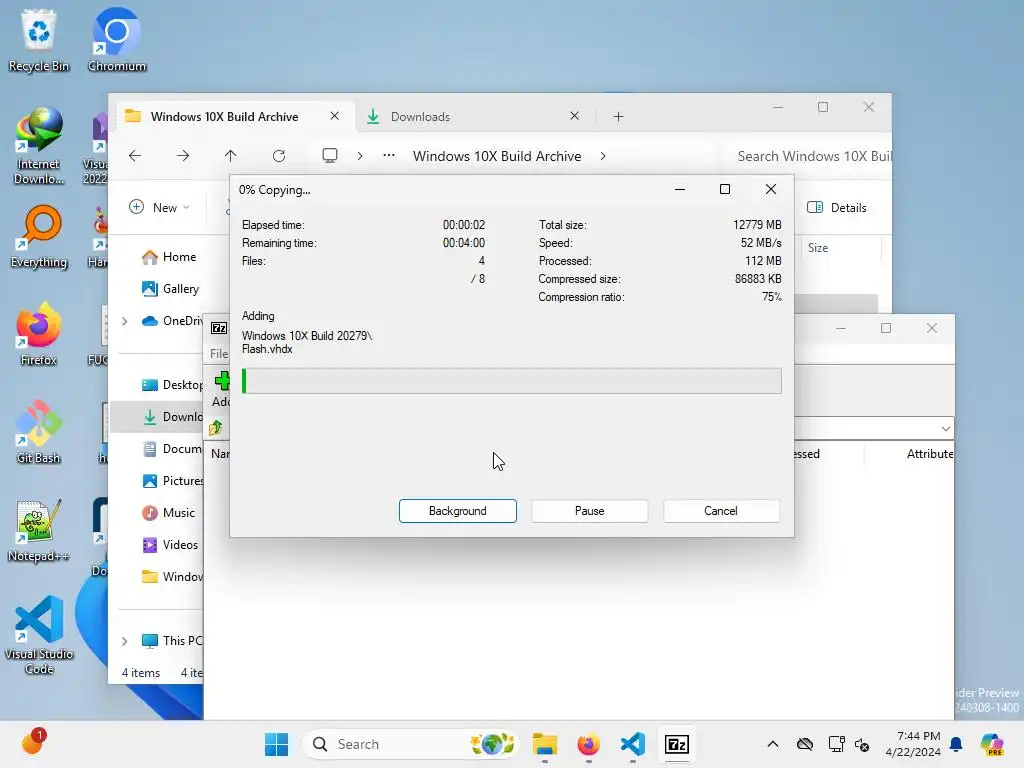
Task: Open File Explorer from taskbar
Action: (x=545, y=744)
